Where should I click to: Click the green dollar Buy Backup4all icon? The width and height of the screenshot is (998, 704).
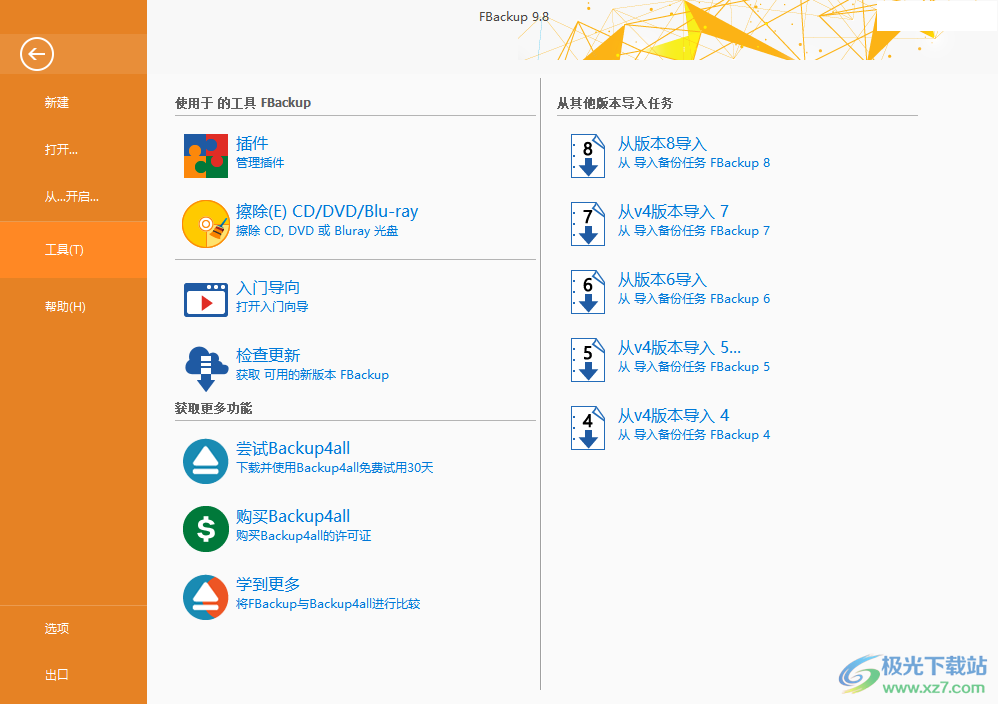(x=206, y=529)
